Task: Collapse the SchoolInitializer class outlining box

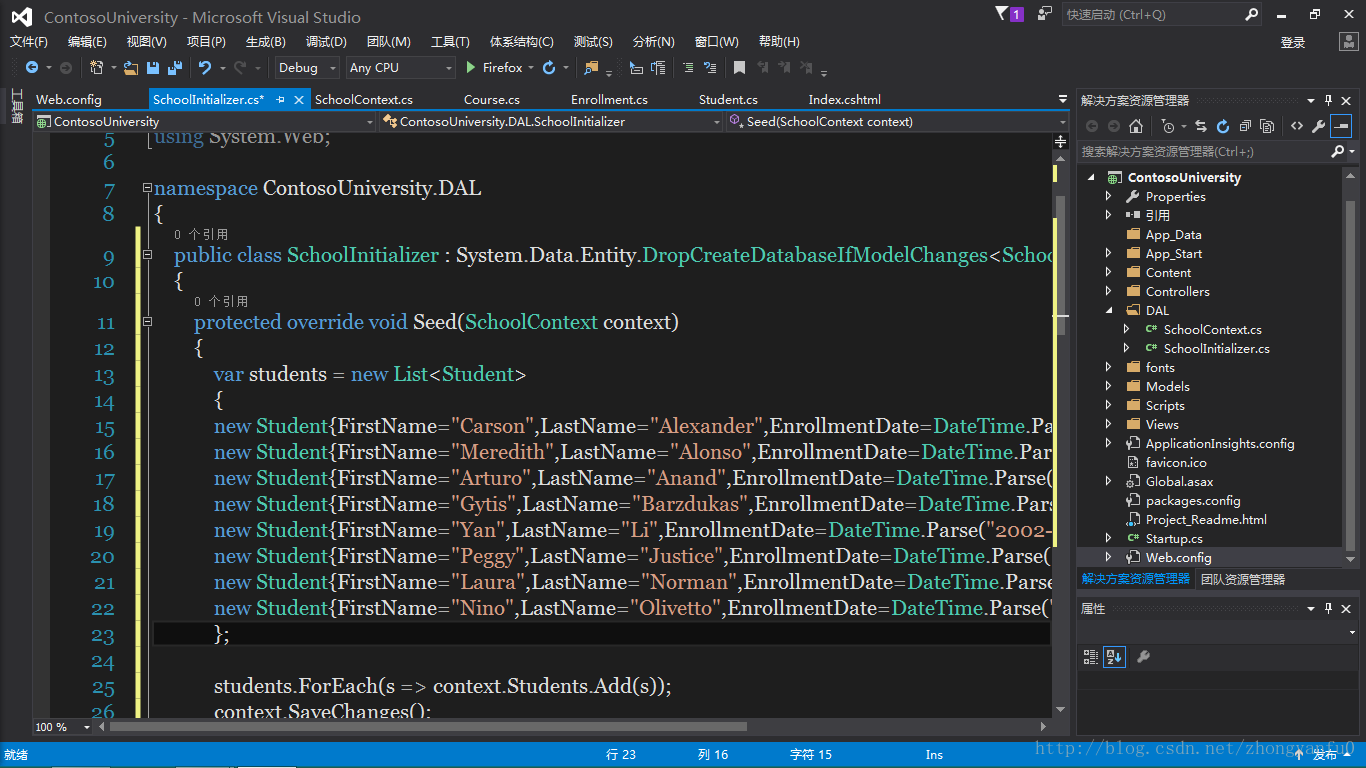Action: 147,255
